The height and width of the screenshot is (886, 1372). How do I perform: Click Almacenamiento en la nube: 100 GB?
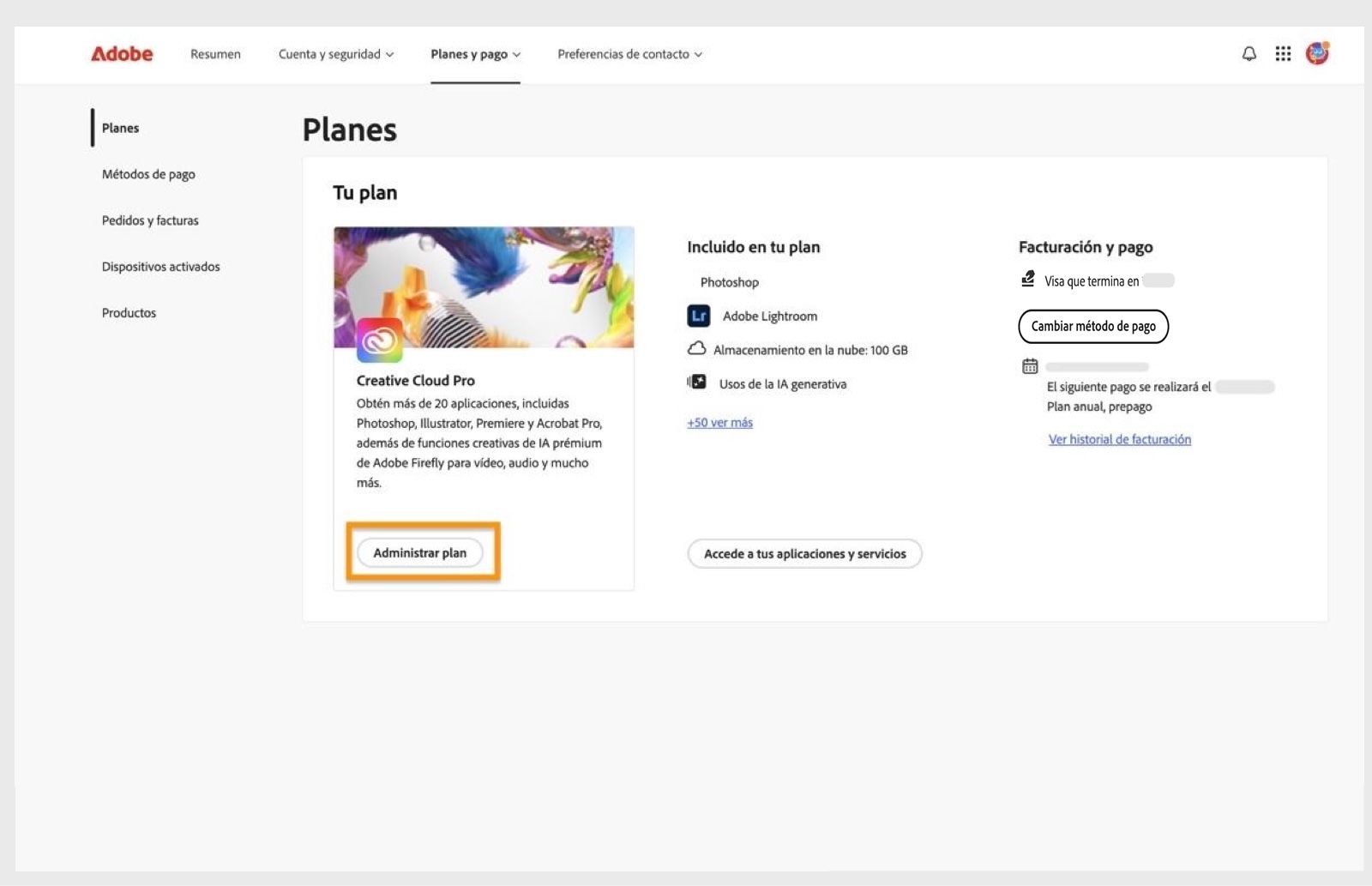click(x=810, y=350)
